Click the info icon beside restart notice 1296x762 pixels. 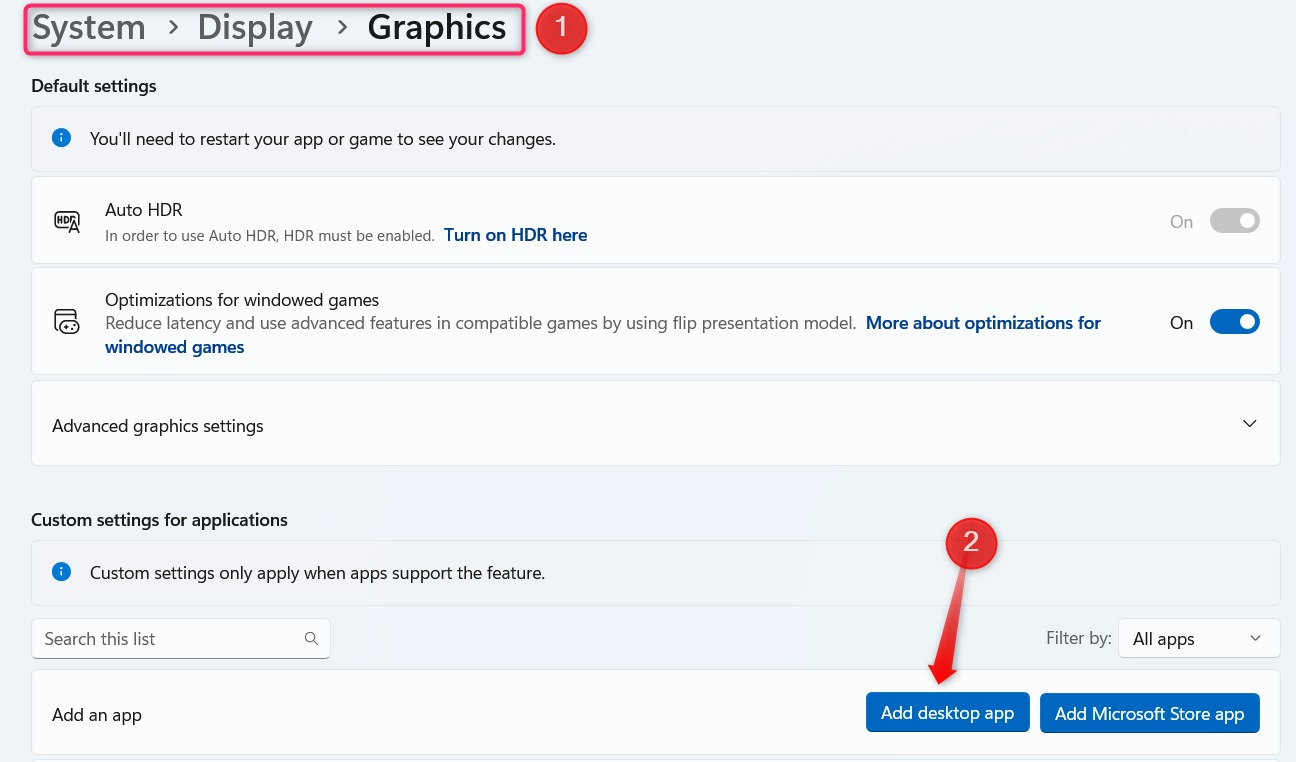(x=62, y=138)
